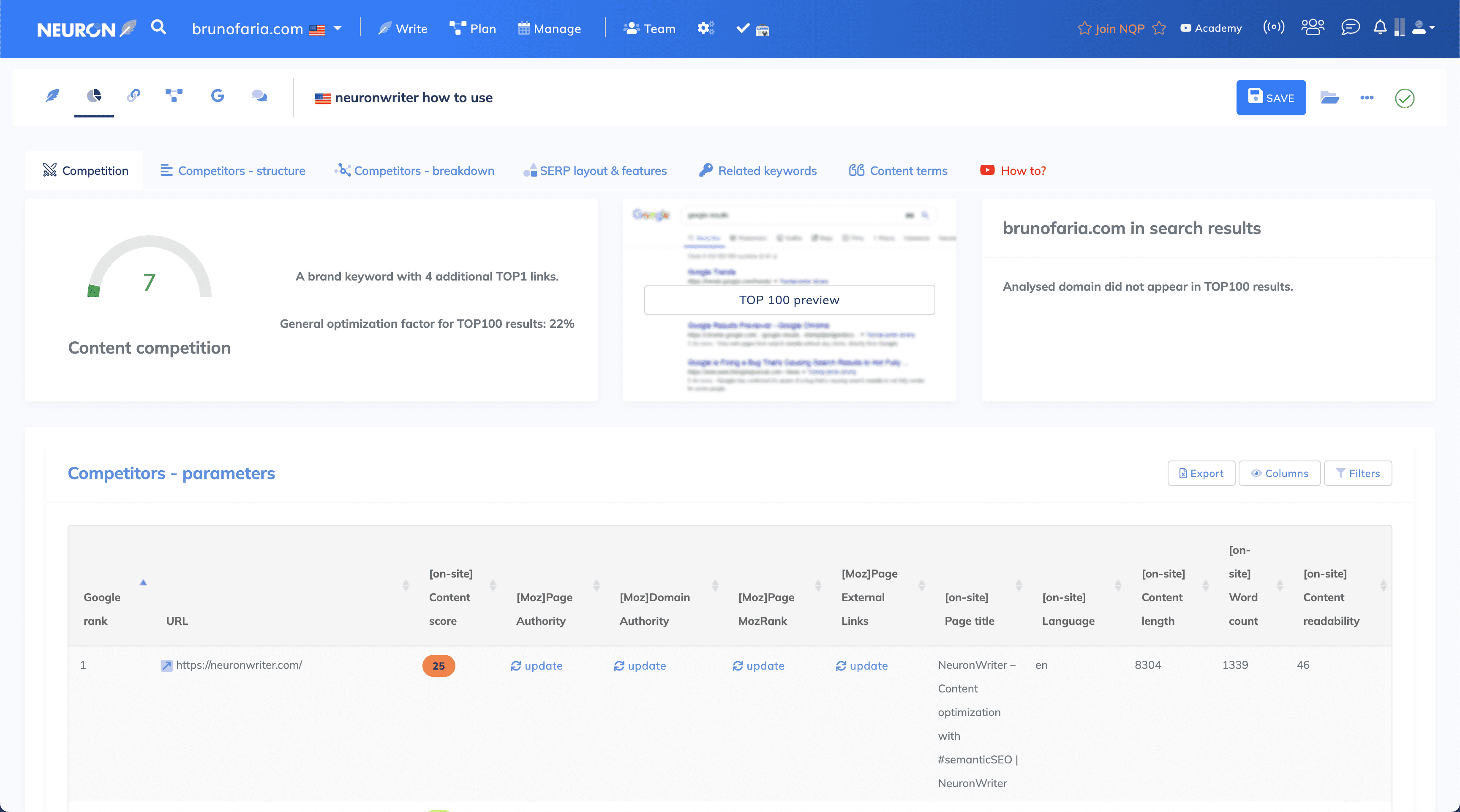Click the Google SERP preview thumbnail
Screen dimensions: 1460x812
[789, 300]
